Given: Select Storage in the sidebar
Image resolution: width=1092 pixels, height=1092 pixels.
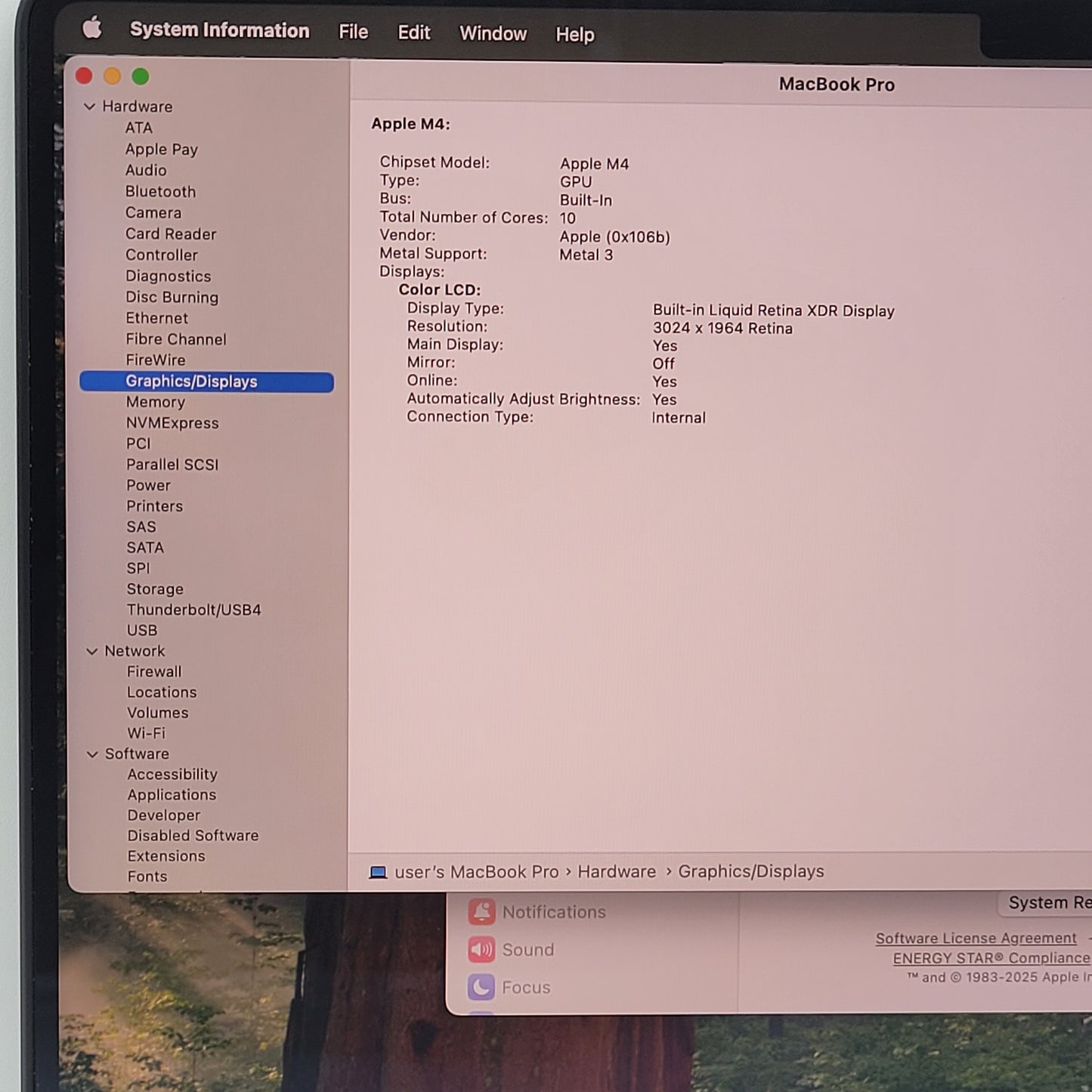Looking at the screenshot, I should coord(155,589).
